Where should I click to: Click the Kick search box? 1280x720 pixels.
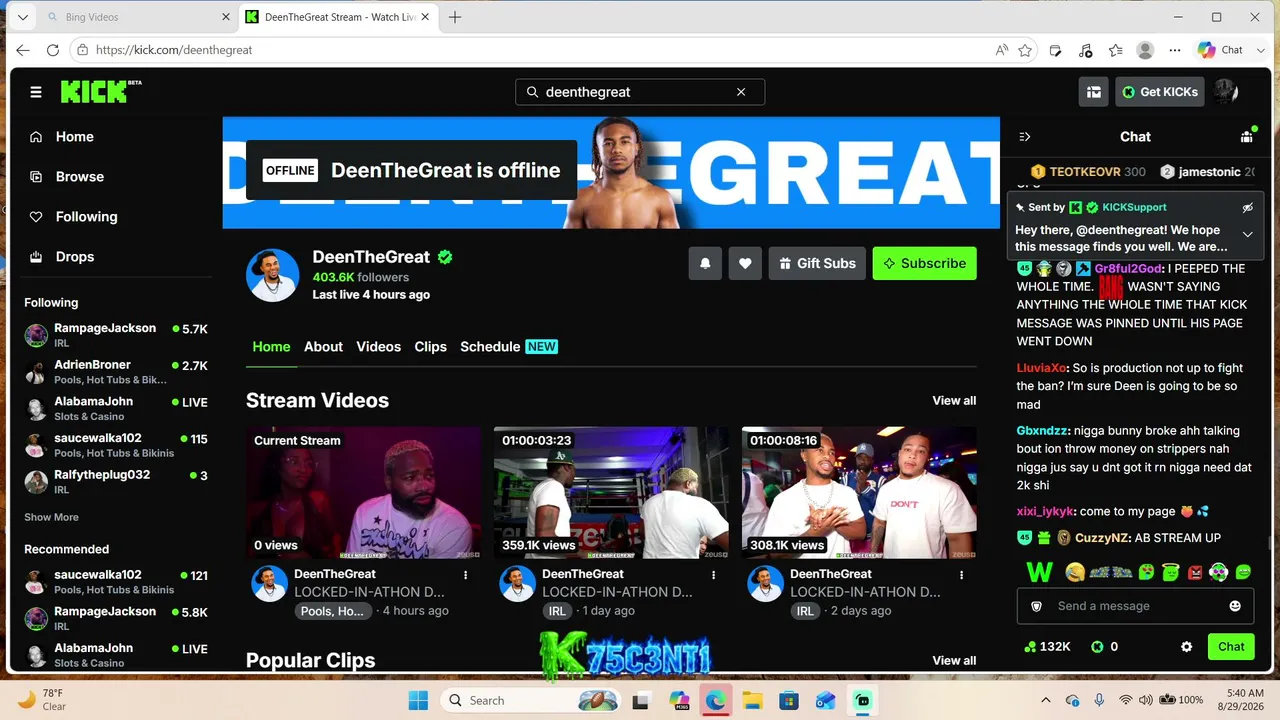click(640, 92)
